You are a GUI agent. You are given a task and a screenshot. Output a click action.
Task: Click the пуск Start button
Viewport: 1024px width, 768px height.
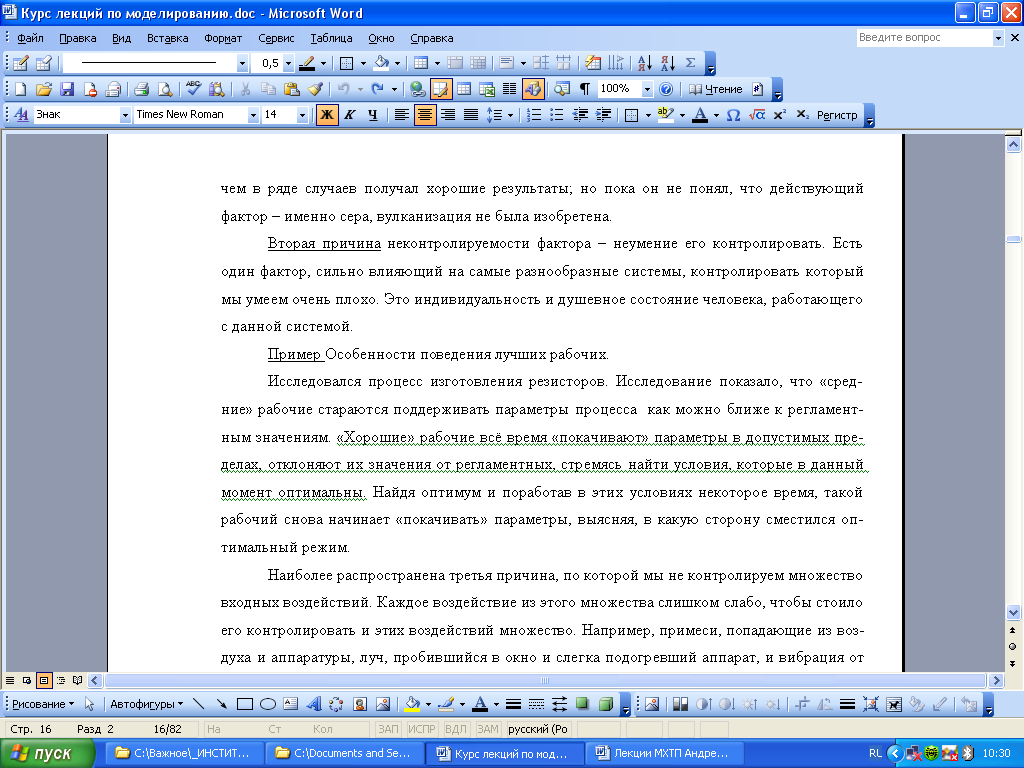coord(47,754)
